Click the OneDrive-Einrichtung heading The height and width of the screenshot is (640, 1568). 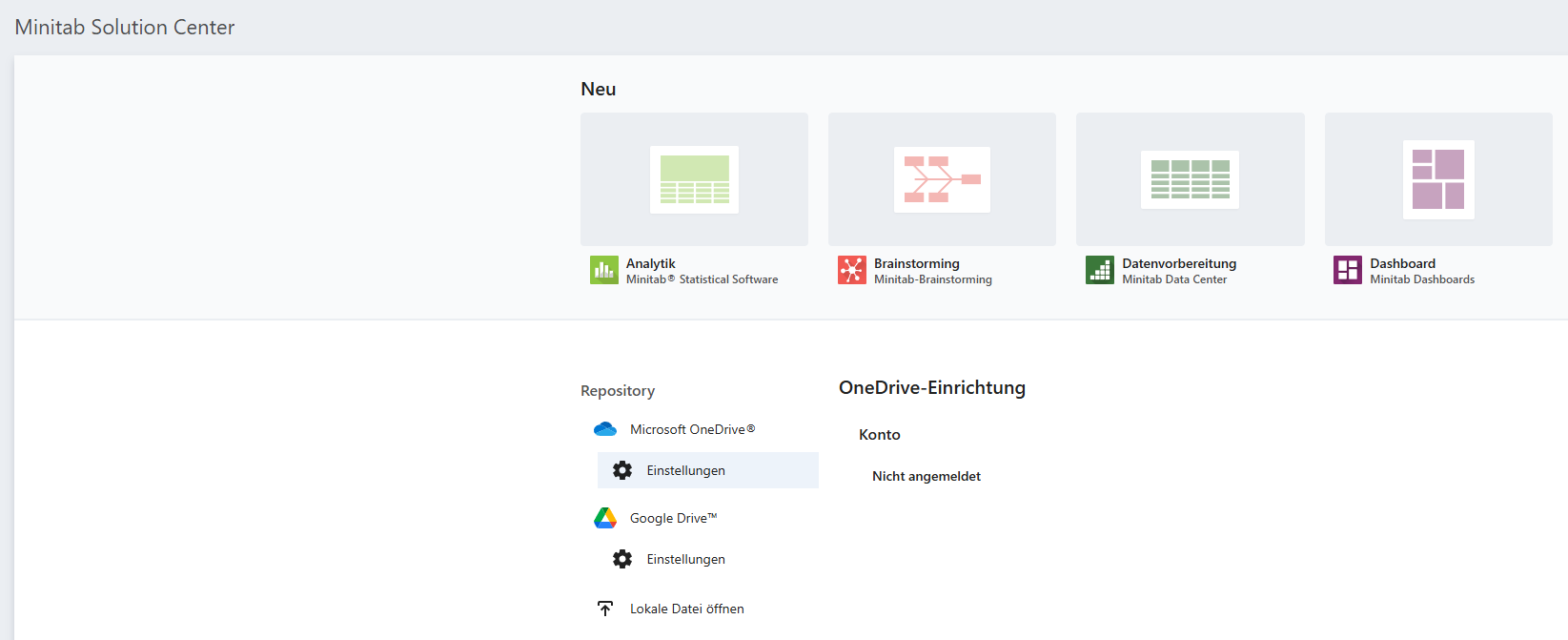[x=932, y=387]
